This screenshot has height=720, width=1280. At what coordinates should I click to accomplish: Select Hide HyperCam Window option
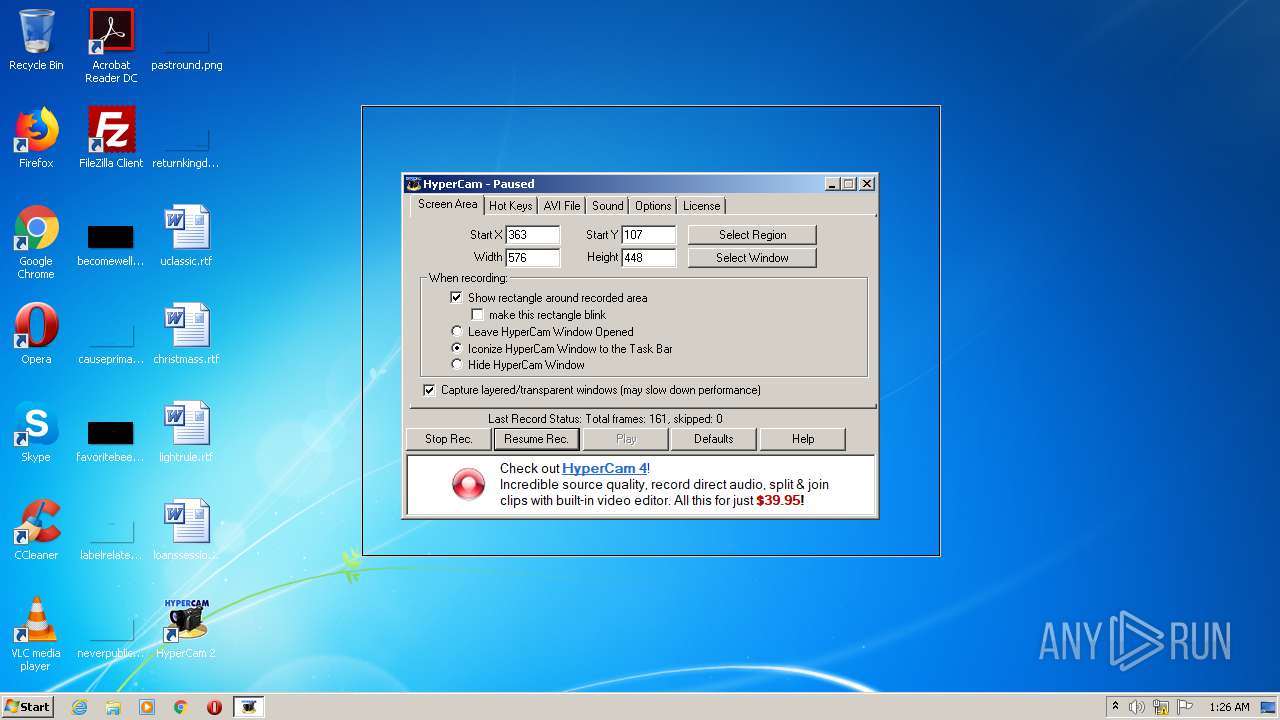pos(457,365)
